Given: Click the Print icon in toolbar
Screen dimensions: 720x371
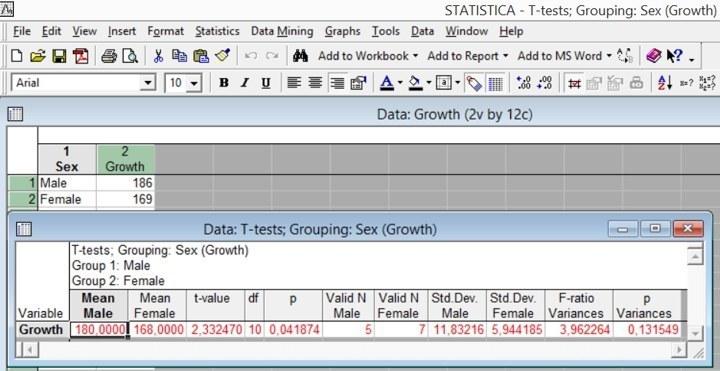Looking at the screenshot, I should point(109,56).
